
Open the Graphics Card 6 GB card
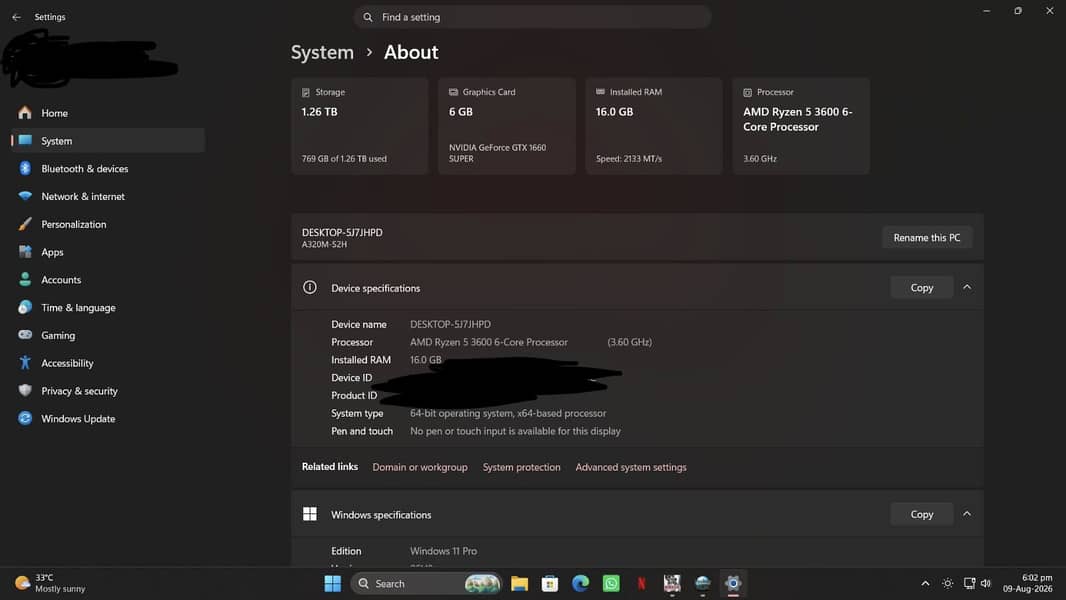pyautogui.click(x=506, y=126)
